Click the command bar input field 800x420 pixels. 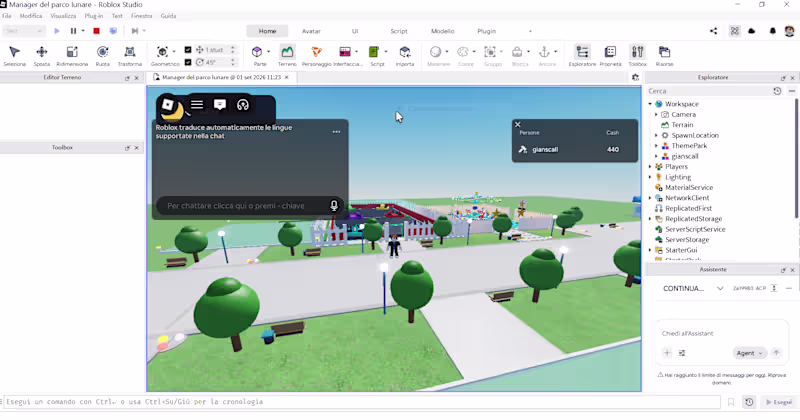click(362, 402)
